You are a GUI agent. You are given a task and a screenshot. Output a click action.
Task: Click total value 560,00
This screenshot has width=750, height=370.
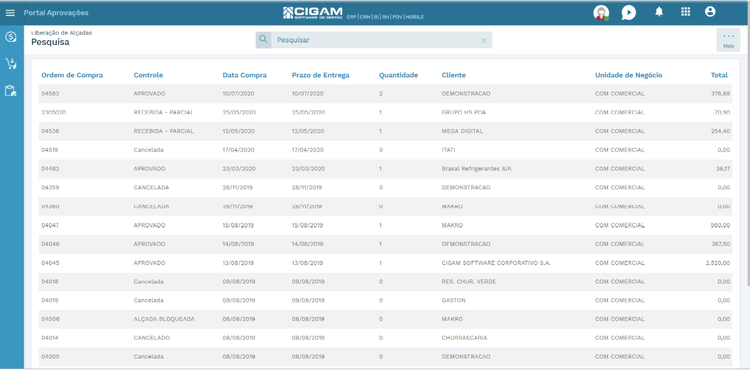tap(720, 225)
